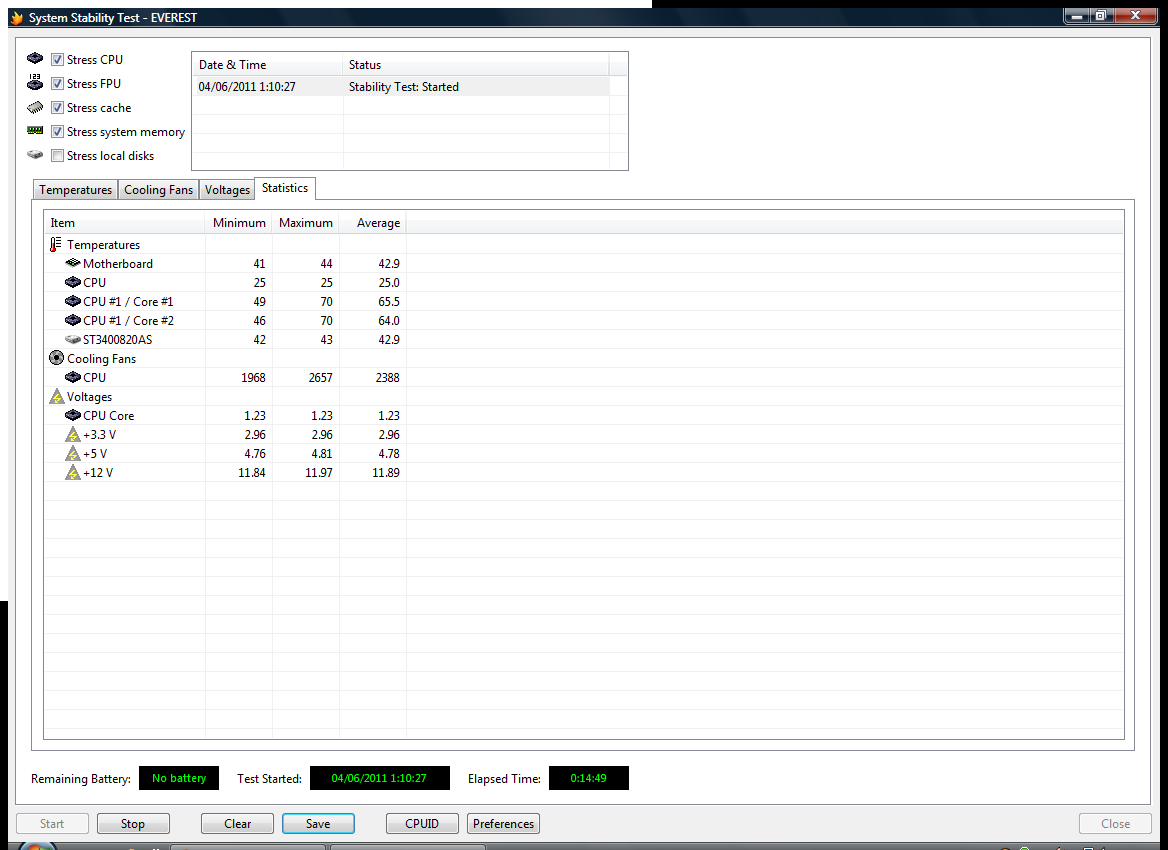Viewport: 1168px width, 850px height.
Task: Uncheck the Stress system memory checkbox
Action: 57,131
